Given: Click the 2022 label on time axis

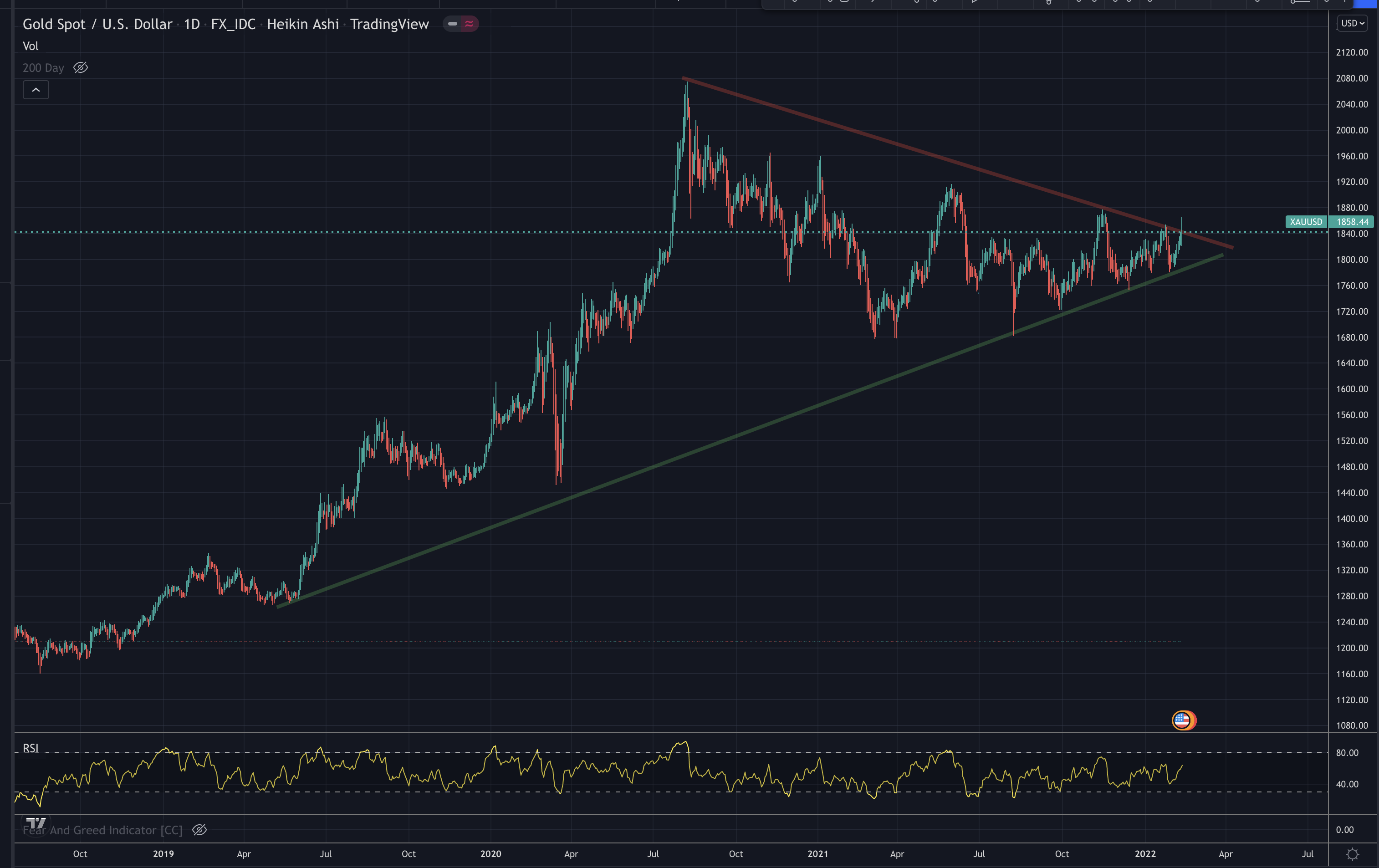Looking at the screenshot, I should (1145, 854).
